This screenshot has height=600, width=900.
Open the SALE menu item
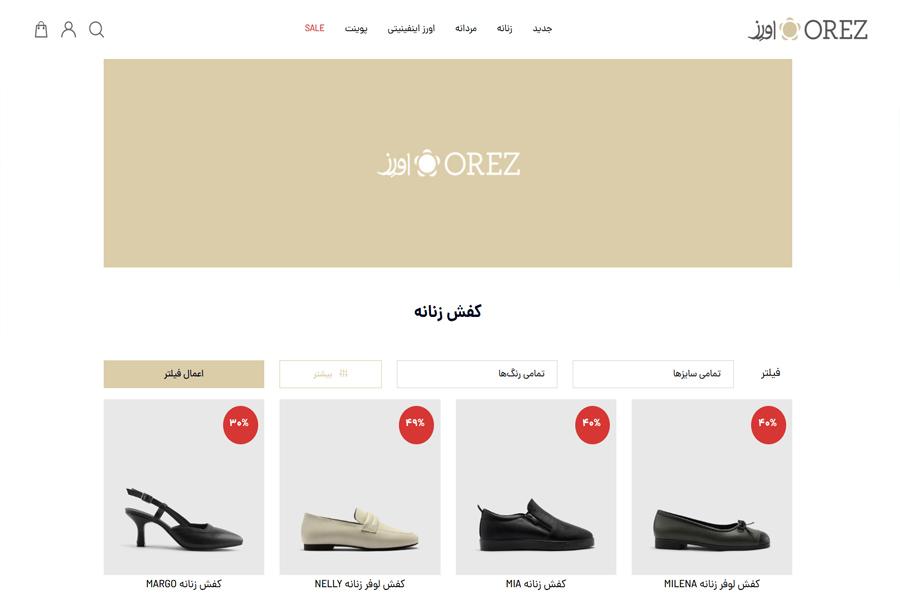[315, 28]
